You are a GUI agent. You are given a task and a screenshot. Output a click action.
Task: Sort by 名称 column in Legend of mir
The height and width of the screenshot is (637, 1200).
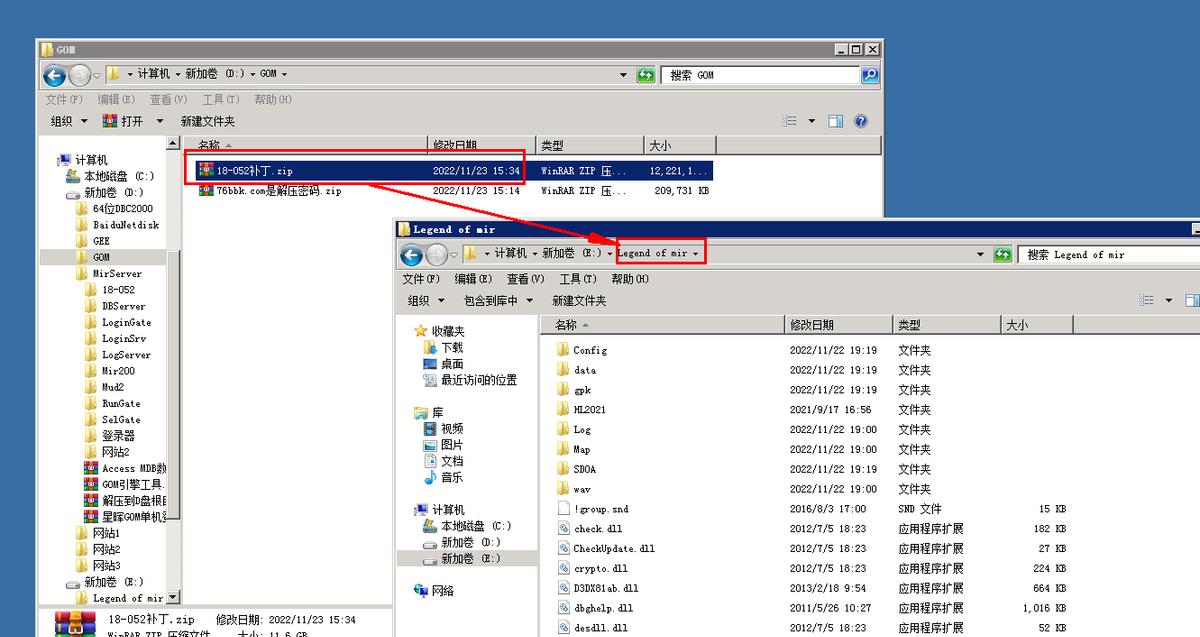point(663,325)
